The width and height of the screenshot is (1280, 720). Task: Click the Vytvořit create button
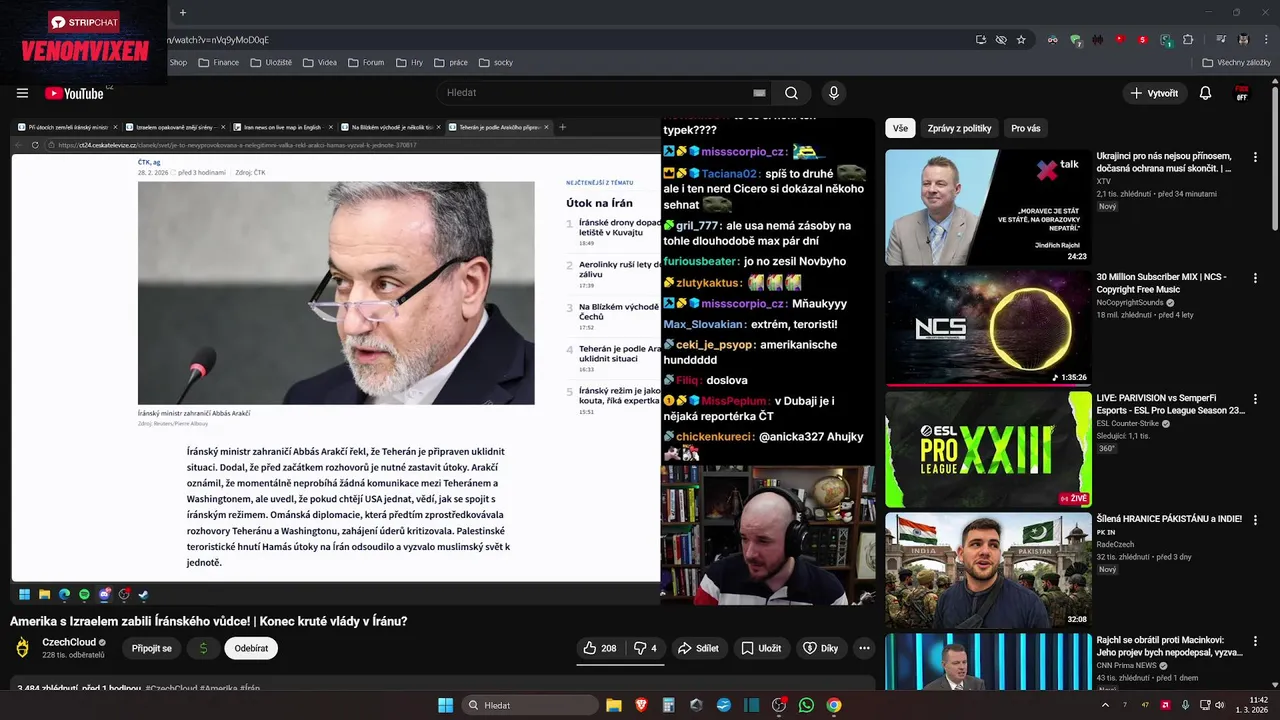click(1154, 93)
